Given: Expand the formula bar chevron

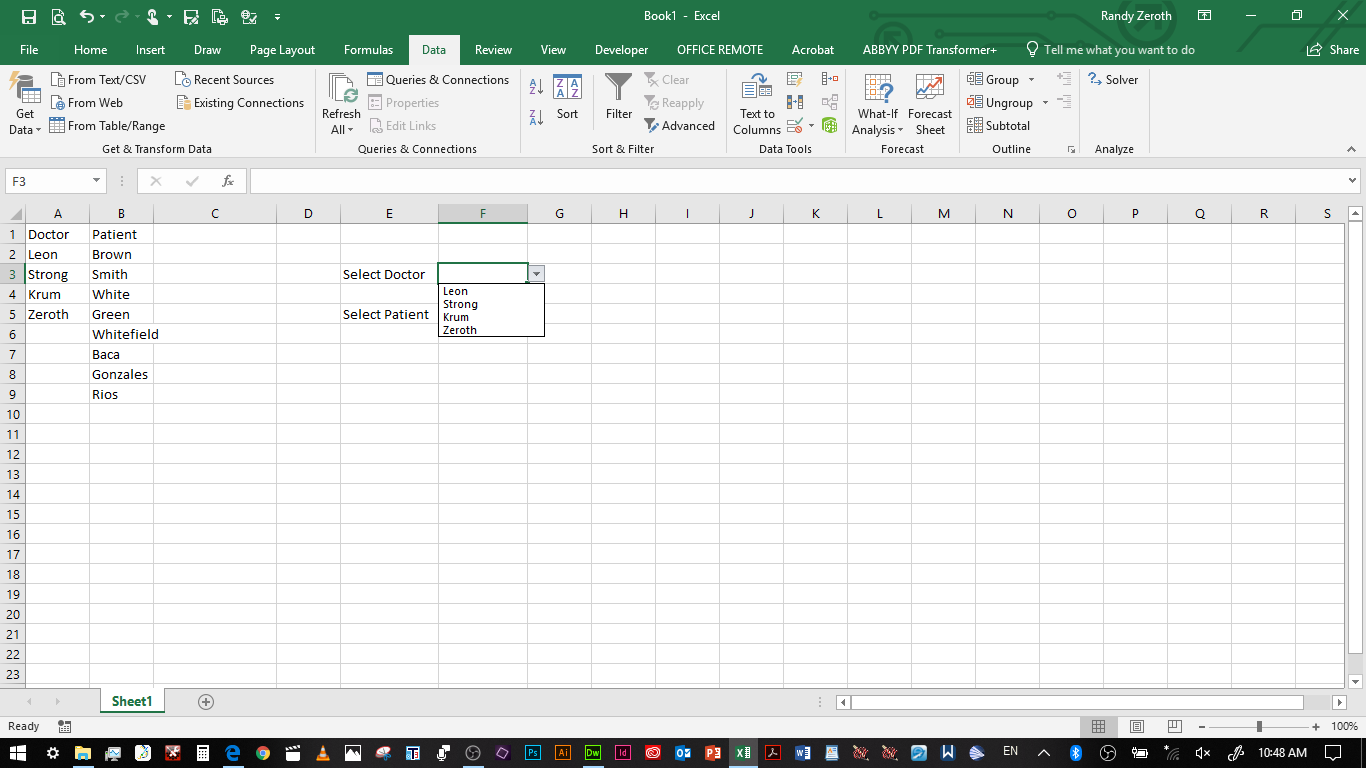Looking at the screenshot, I should [x=1353, y=181].
